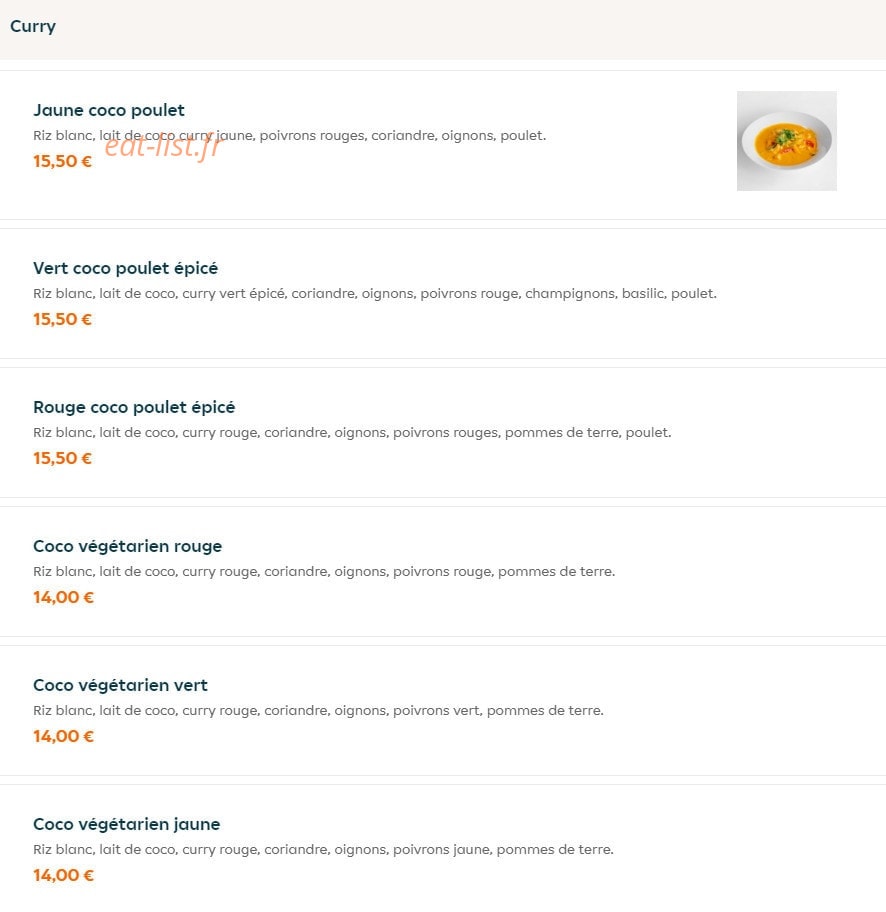This screenshot has width=886, height=912.
Task: Click the Vert coco poulet épicé ingredients text
Action: [x=375, y=294]
